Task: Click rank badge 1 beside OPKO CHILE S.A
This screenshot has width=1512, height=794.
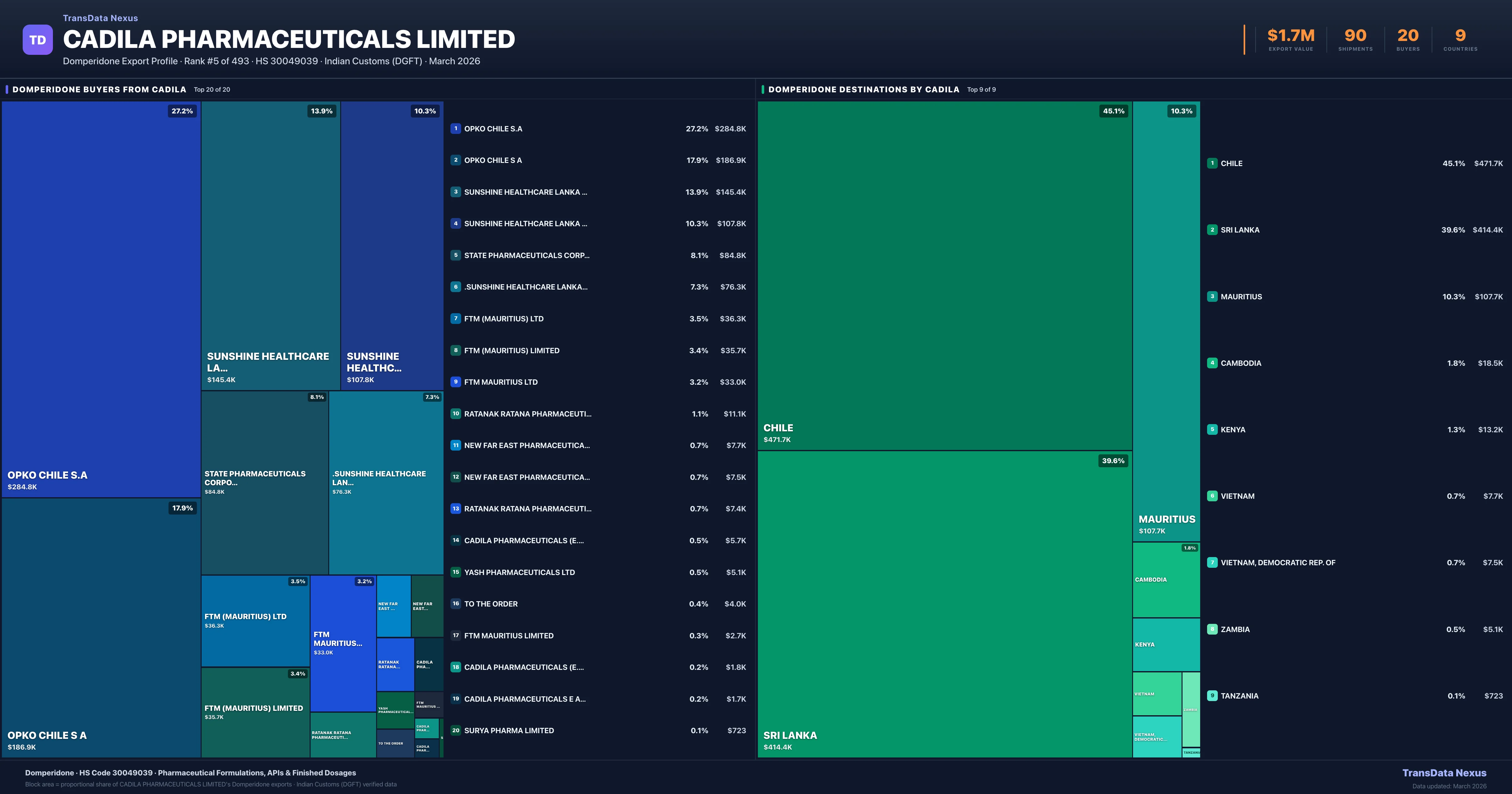Action: (455, 129)
